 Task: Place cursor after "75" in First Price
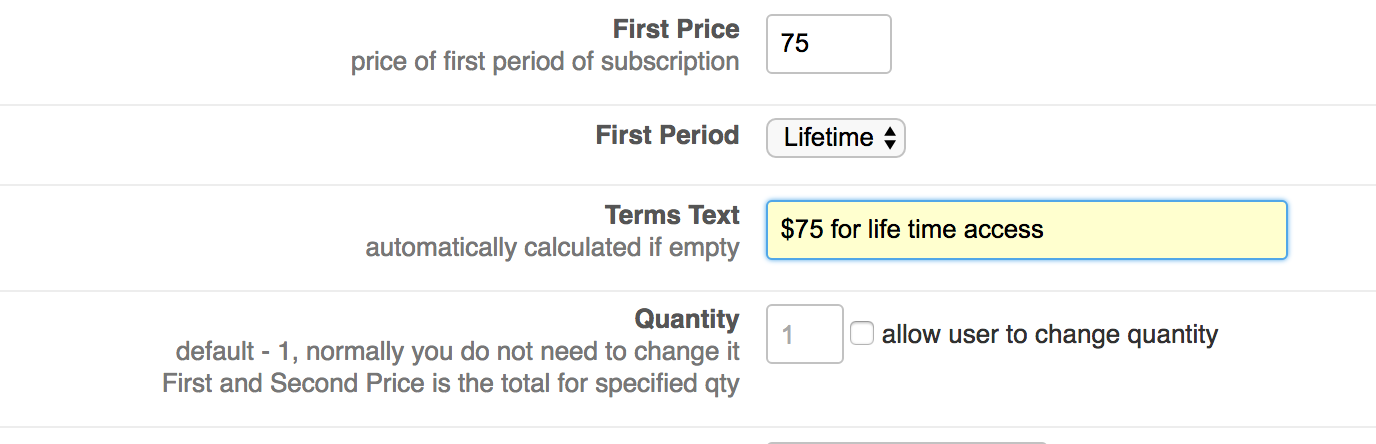coord(812,44)
